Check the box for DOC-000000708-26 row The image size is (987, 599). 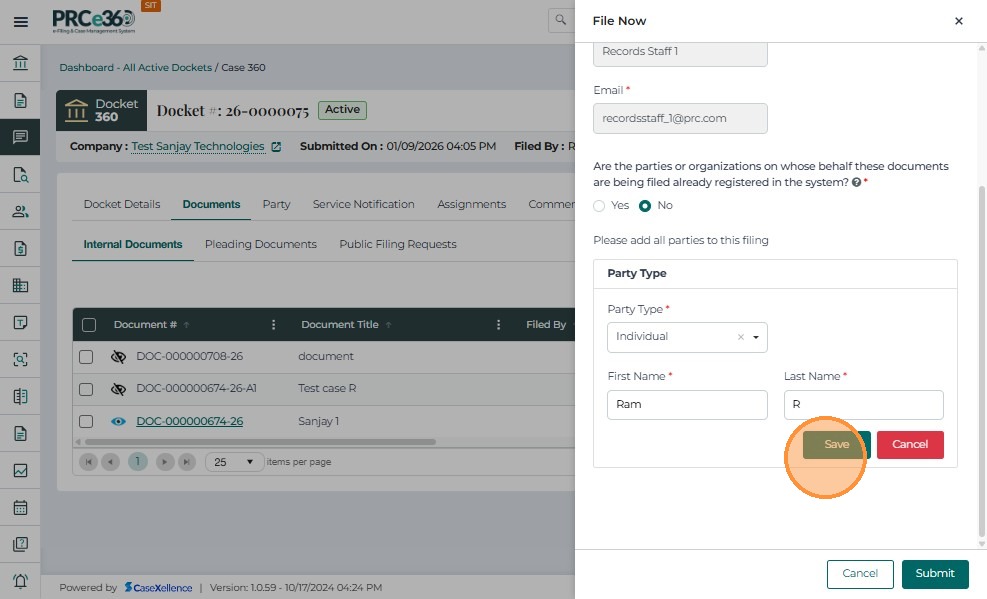coord(86,357)
